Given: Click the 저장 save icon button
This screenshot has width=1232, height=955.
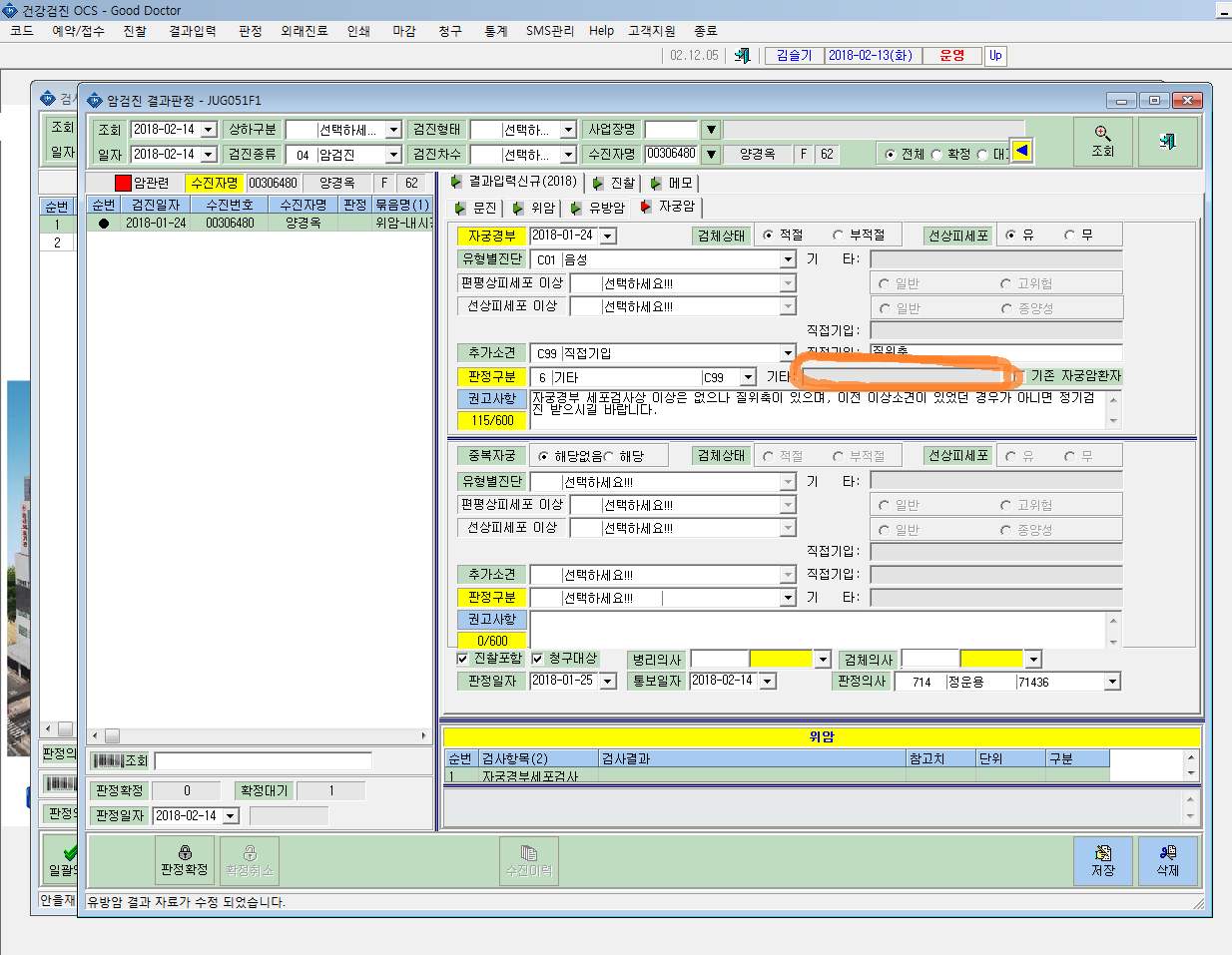Looking at the screenshot, I should (x=1102, y=860).
